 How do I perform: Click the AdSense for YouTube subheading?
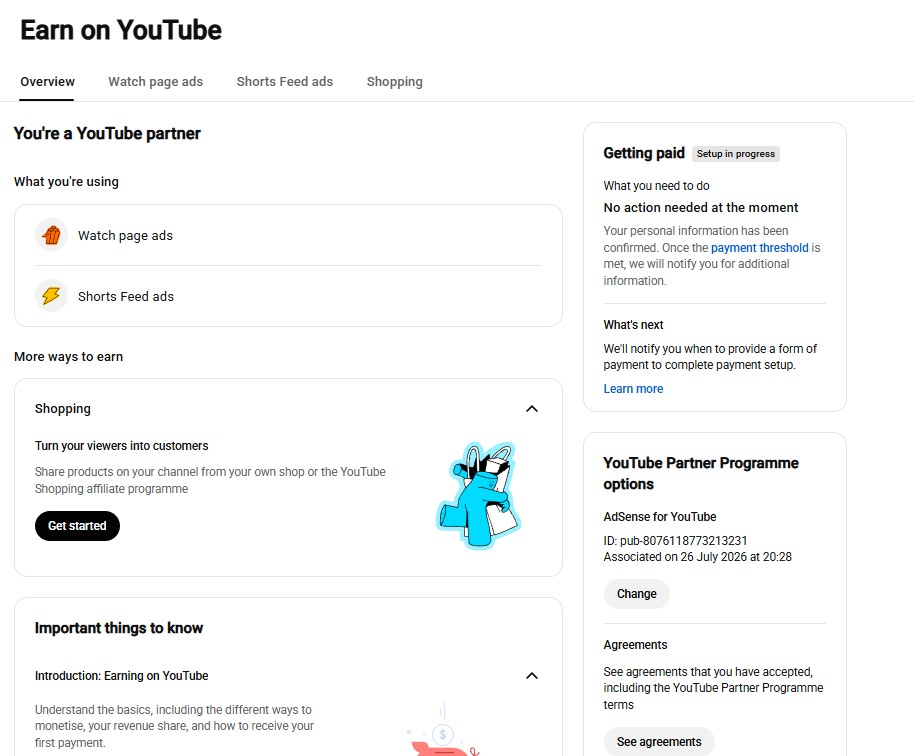(659, 516)
